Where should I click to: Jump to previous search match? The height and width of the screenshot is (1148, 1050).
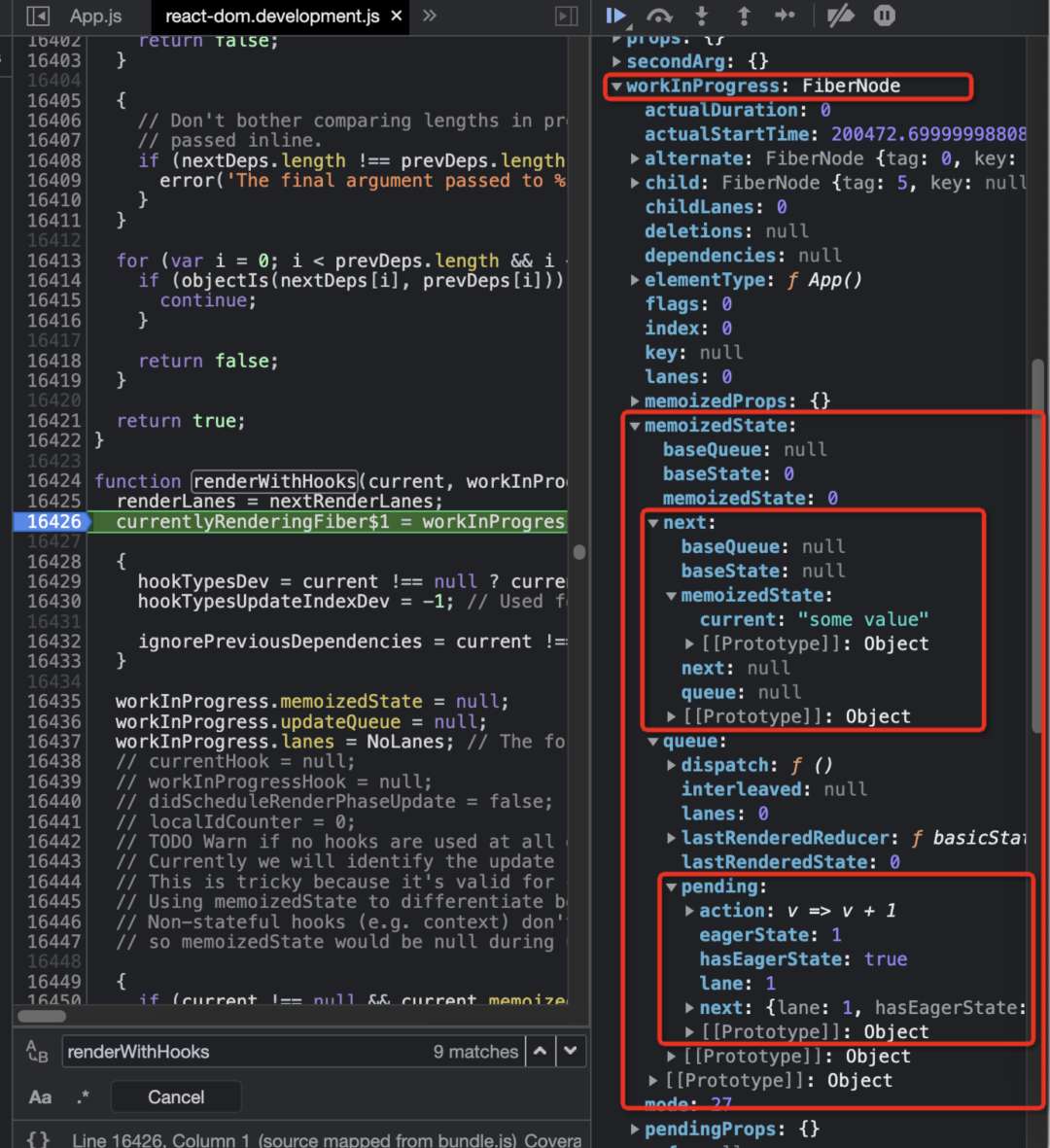tap(540, 1051)
